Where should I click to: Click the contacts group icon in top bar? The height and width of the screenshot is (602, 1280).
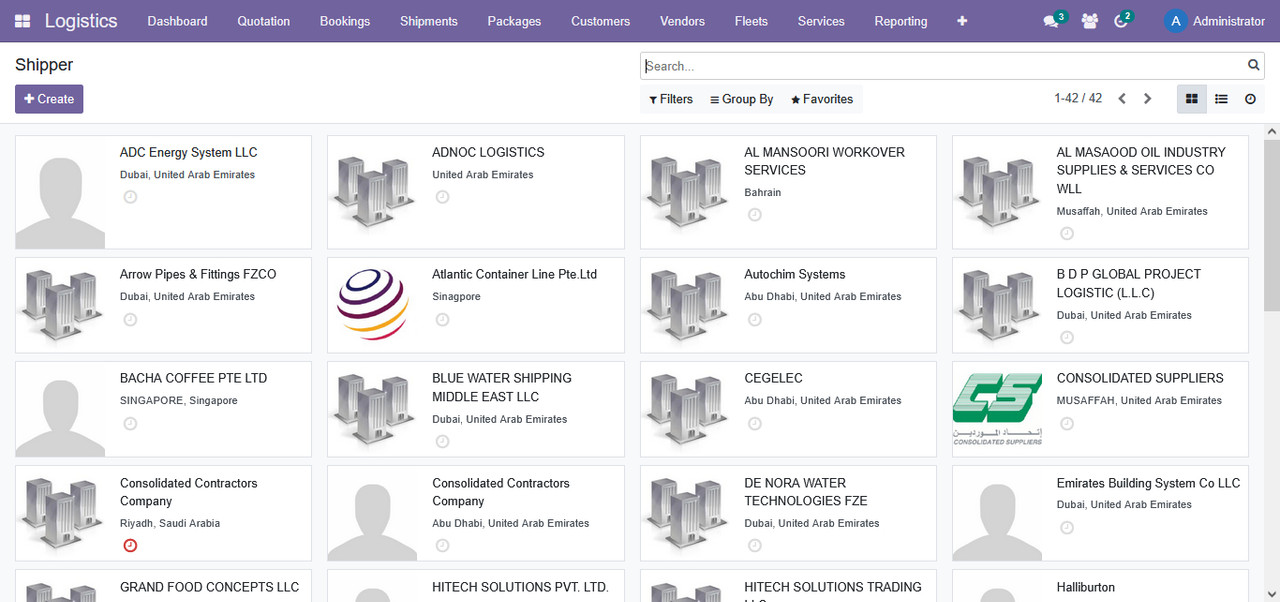pyautogui.click(x=1090, y=21)
